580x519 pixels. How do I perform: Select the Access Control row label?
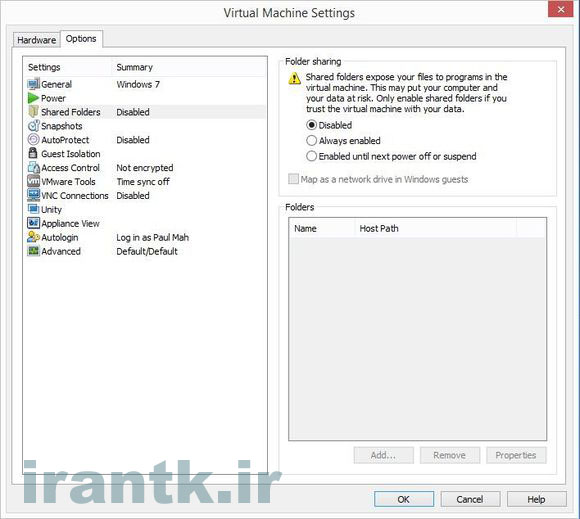click(x=70, y=168)
